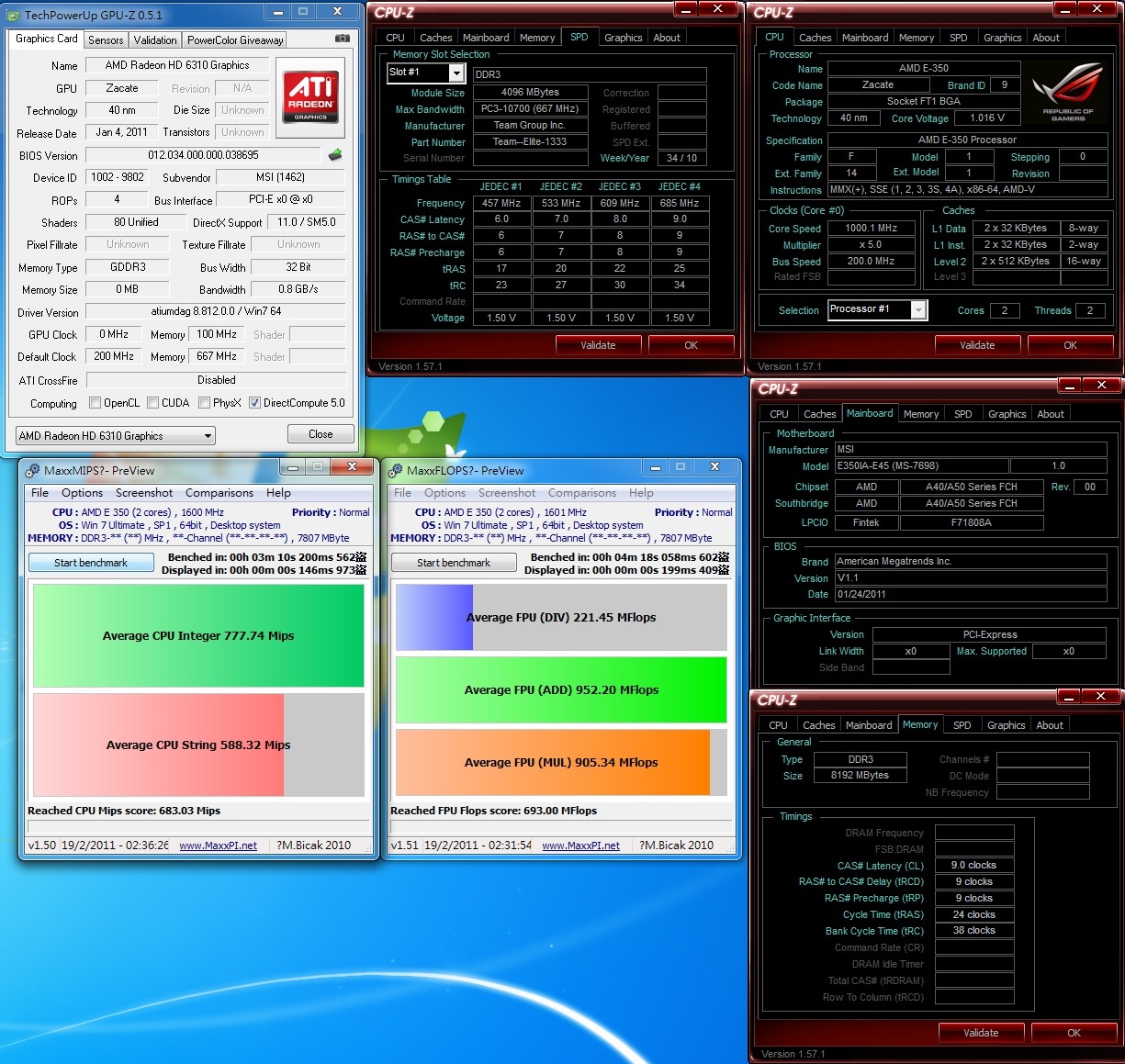Click the GPU-Z title bar app icon
The height and width of the screenshot is (1064, 1125).
15,15
